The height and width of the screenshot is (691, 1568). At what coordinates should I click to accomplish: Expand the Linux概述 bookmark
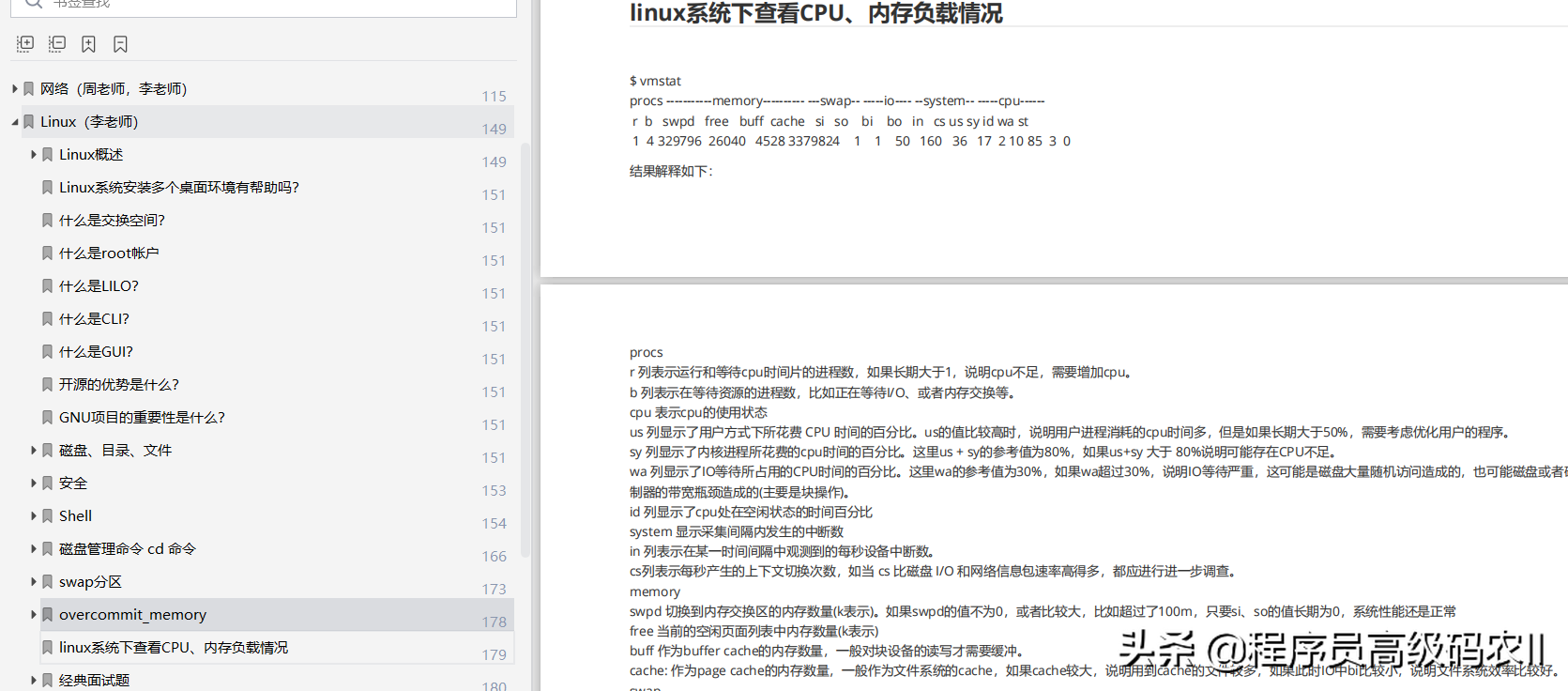click(x=33, y=154)
